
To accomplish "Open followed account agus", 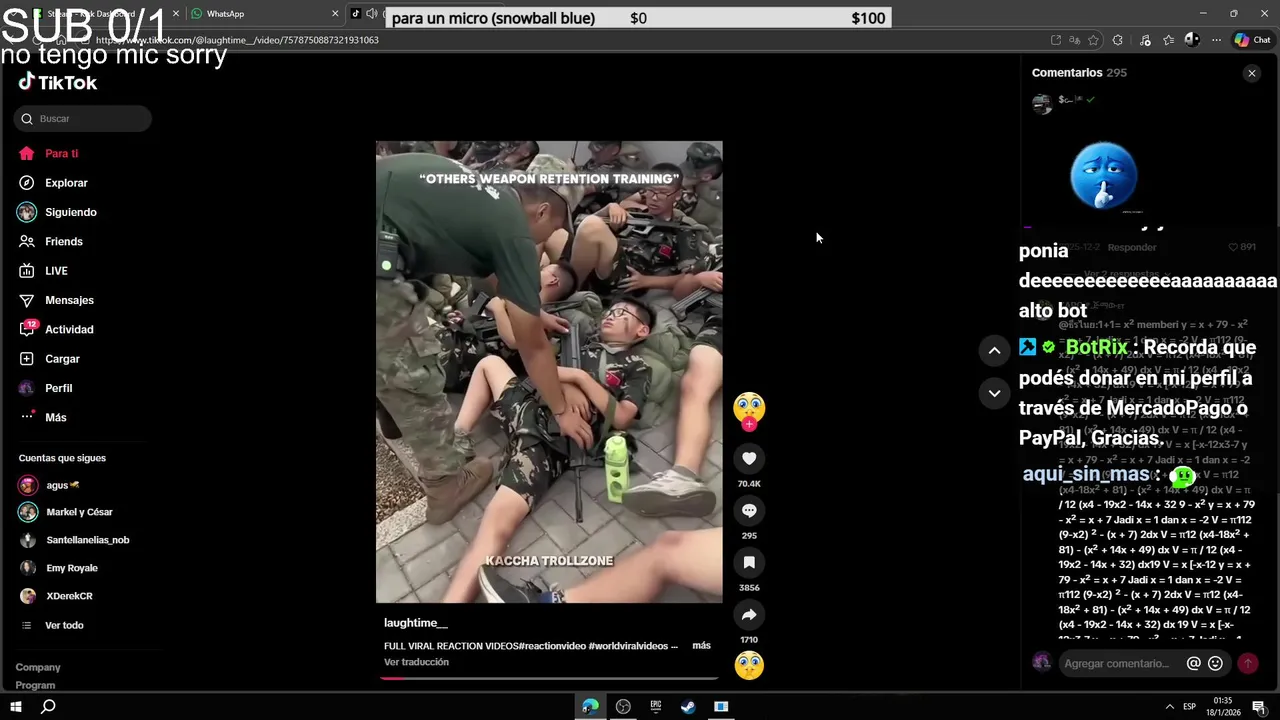I will point(49,485).
